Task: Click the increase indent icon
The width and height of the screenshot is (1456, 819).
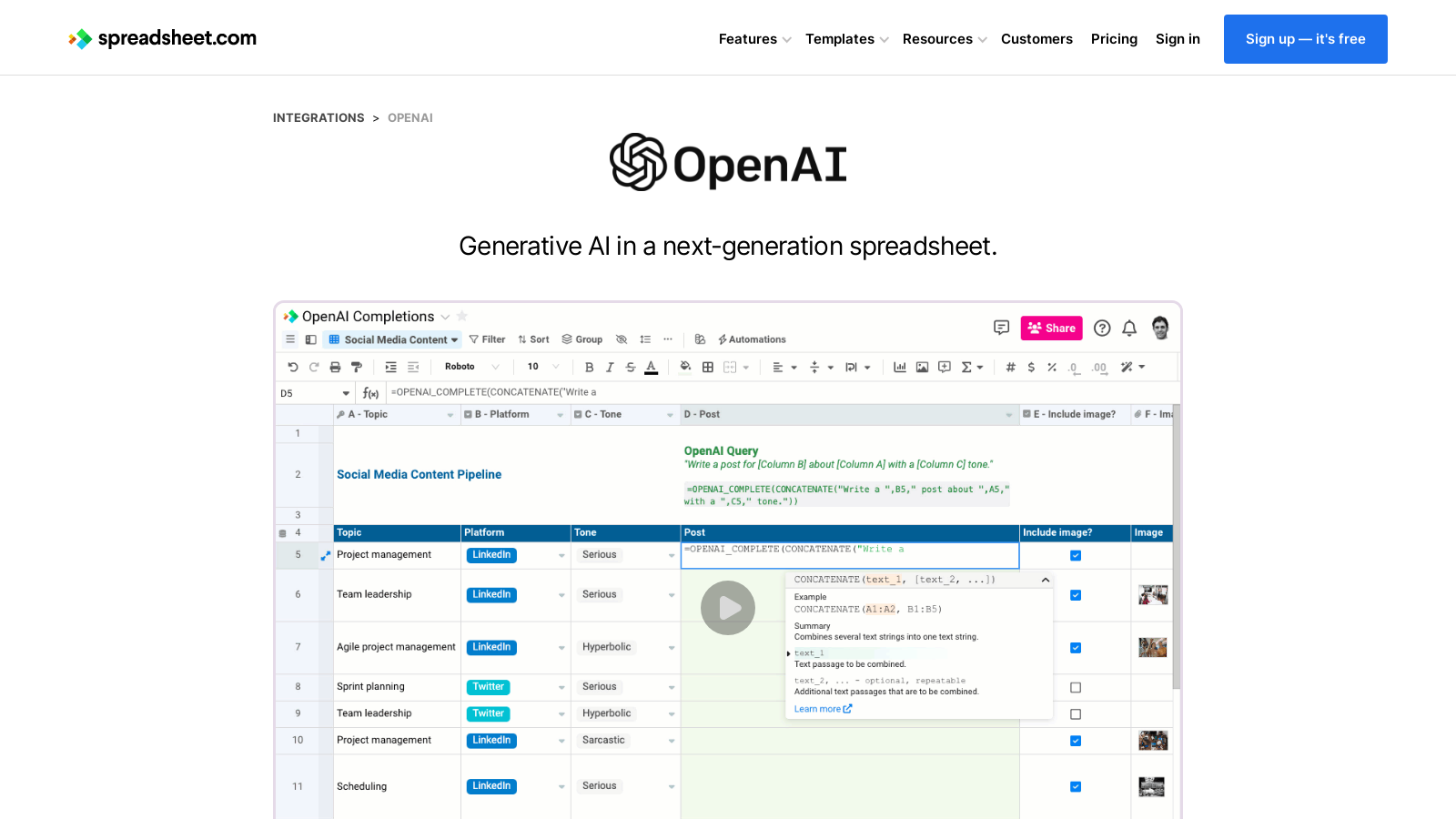Action: tap(391, 368)
